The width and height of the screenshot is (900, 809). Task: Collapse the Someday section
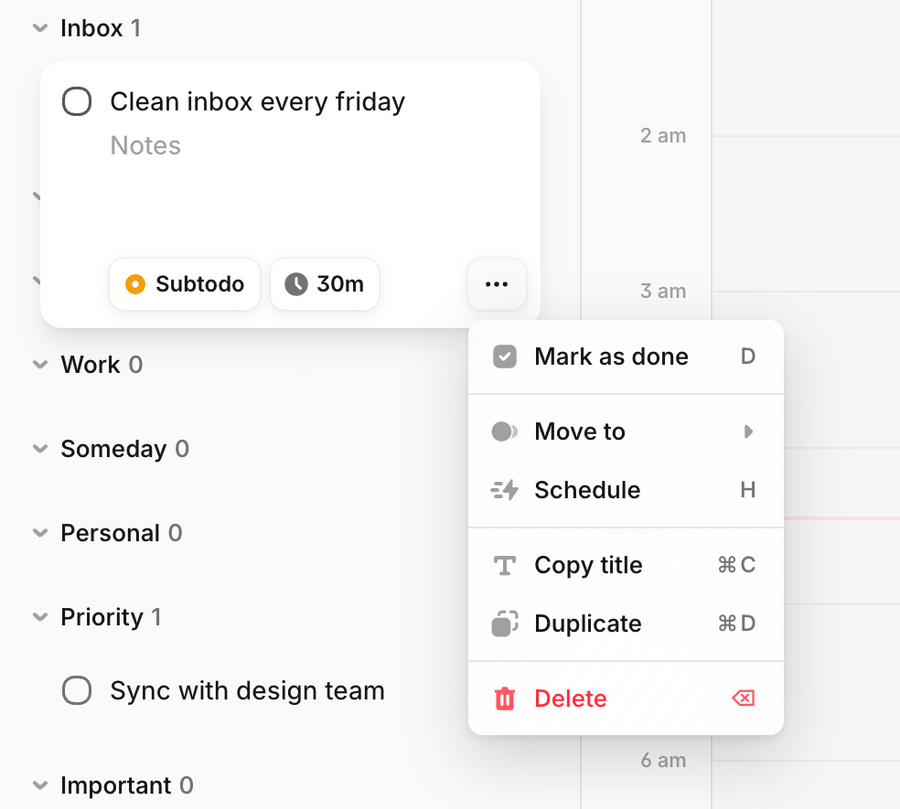pyautogui.click(x=39, y=449)
